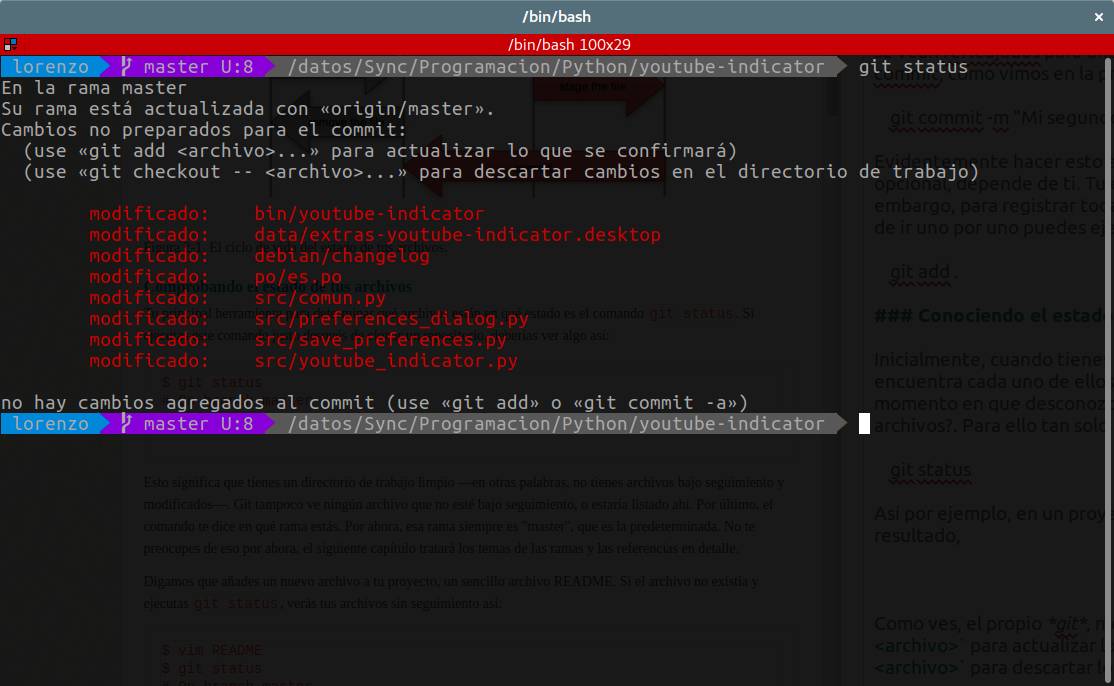Click the youtube-indicator path on the last prompt line
Viewport: 1114px width, 686px height.
click(556, 424)
